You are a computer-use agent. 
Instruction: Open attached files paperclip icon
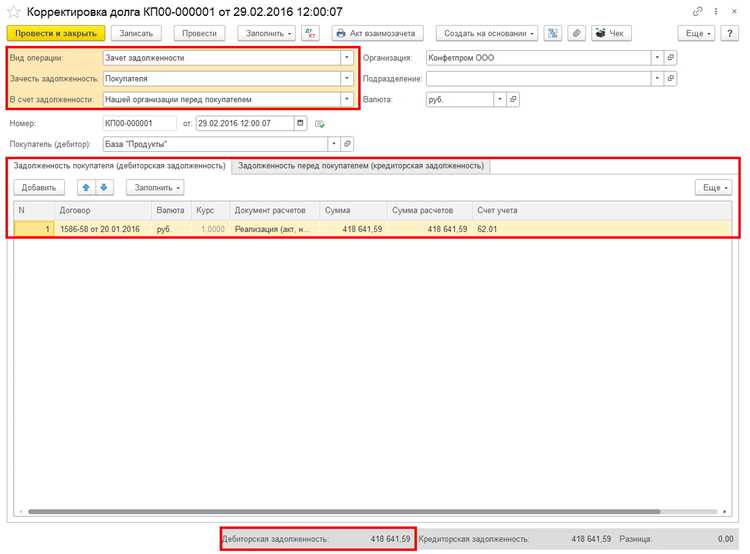coord(576,33)
